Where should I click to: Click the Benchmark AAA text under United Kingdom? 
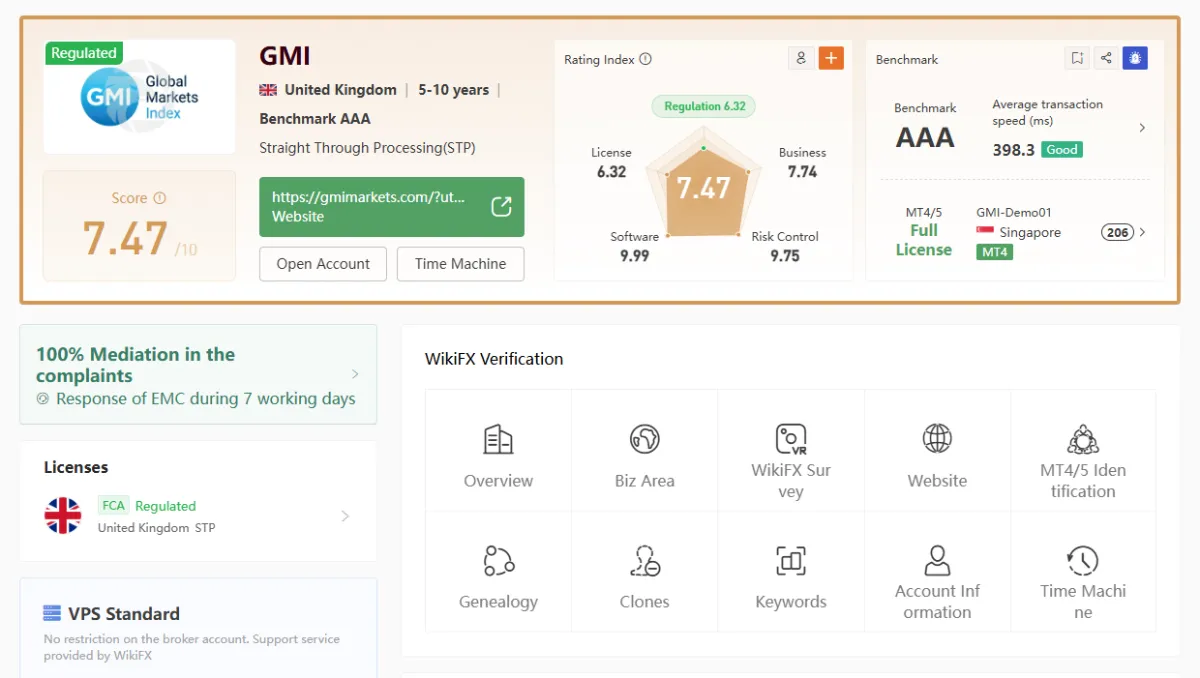tap(315, 118)
